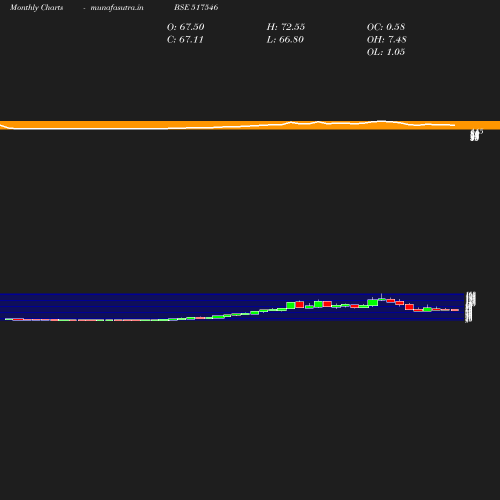Click the OL: 1.05 readout

pos(386,52)
